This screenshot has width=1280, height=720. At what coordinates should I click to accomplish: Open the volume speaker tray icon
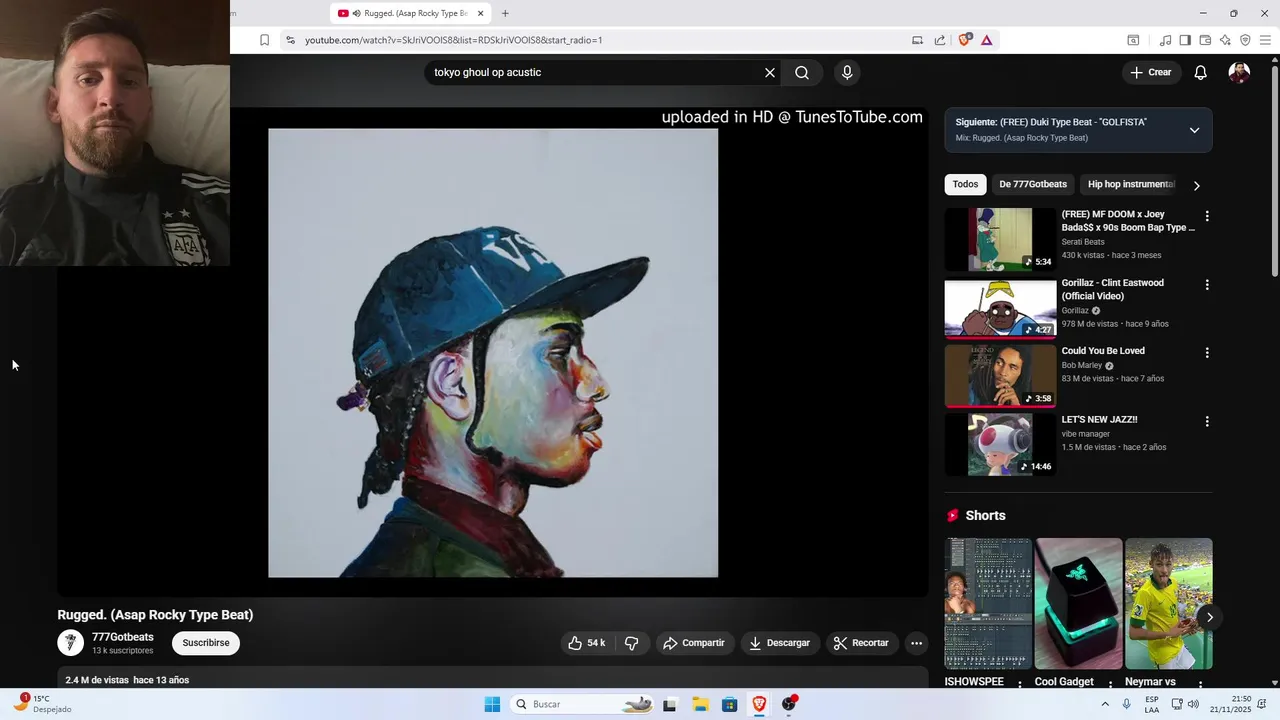point(1192,704)
